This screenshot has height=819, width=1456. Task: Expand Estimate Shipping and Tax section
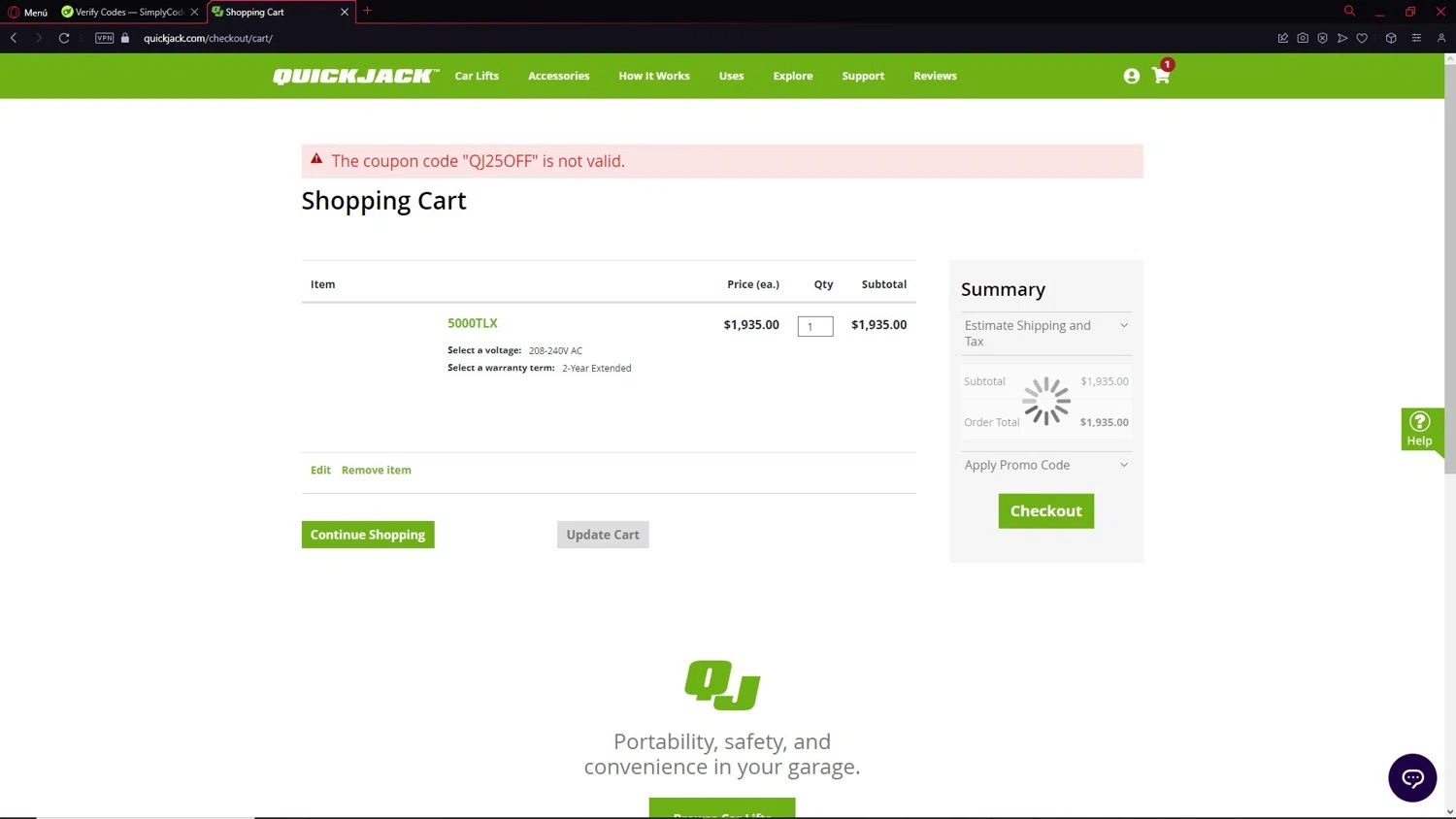coord(1046,333)
